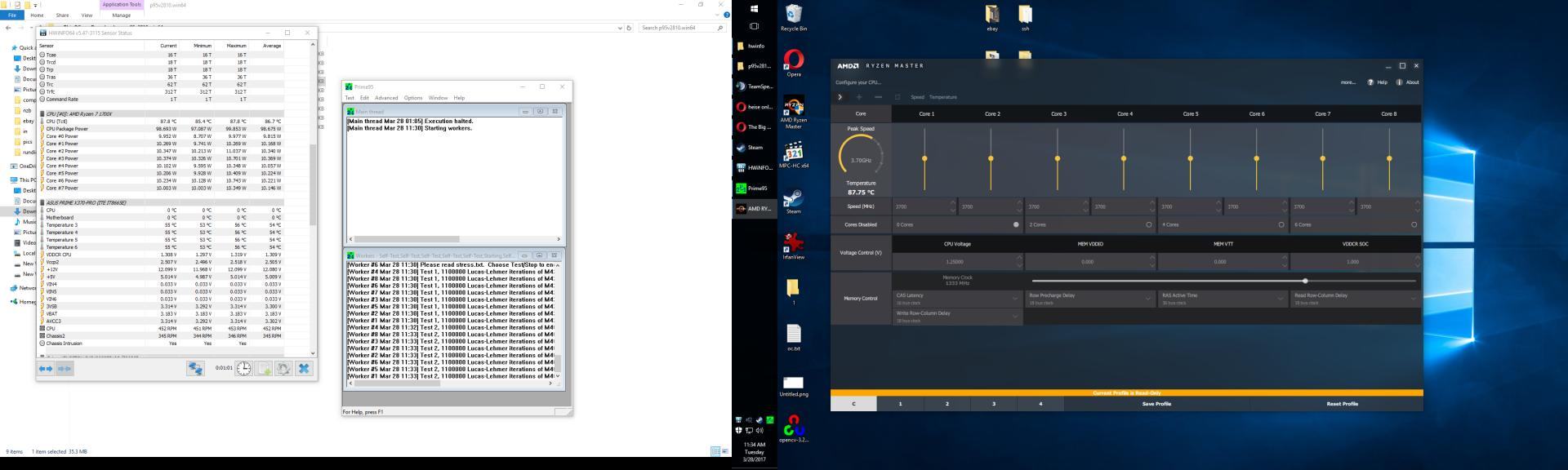Click the Windows Start button
This screenshot has height=470, width=1568.
pyautogui.click(x=754, y=8)
